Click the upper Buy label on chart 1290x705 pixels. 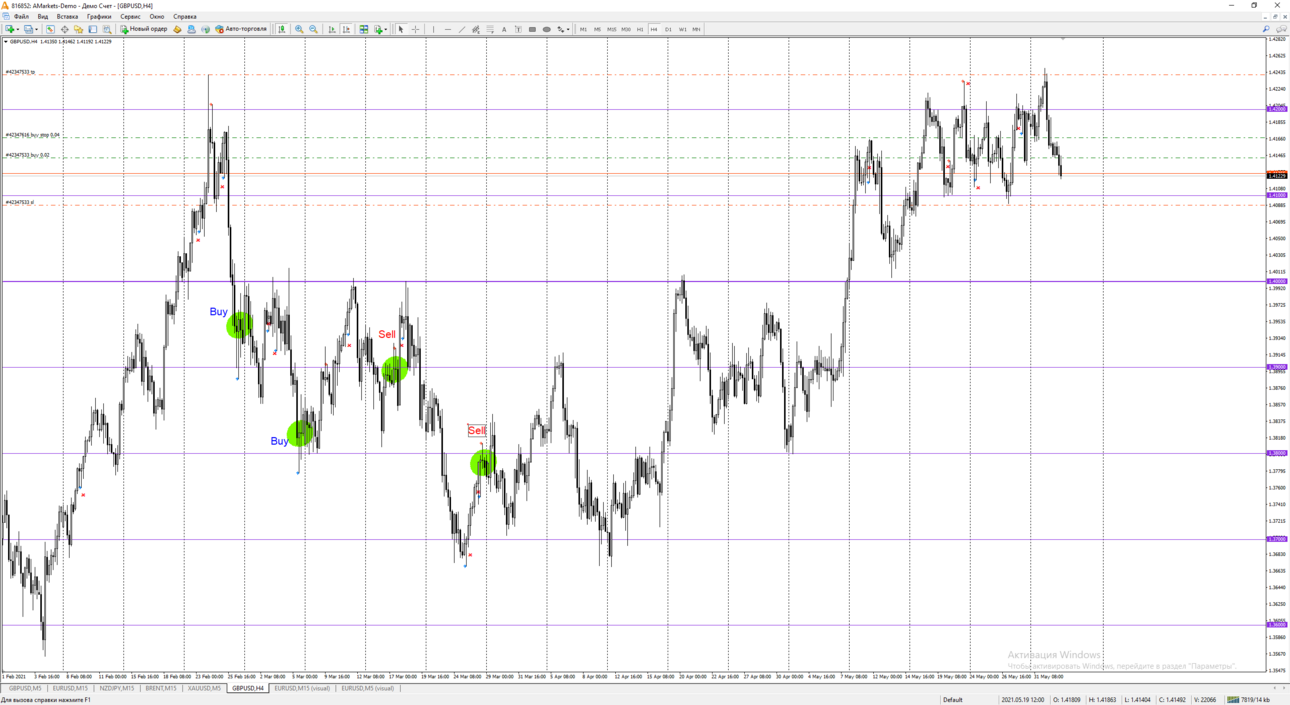coord(218,312)
